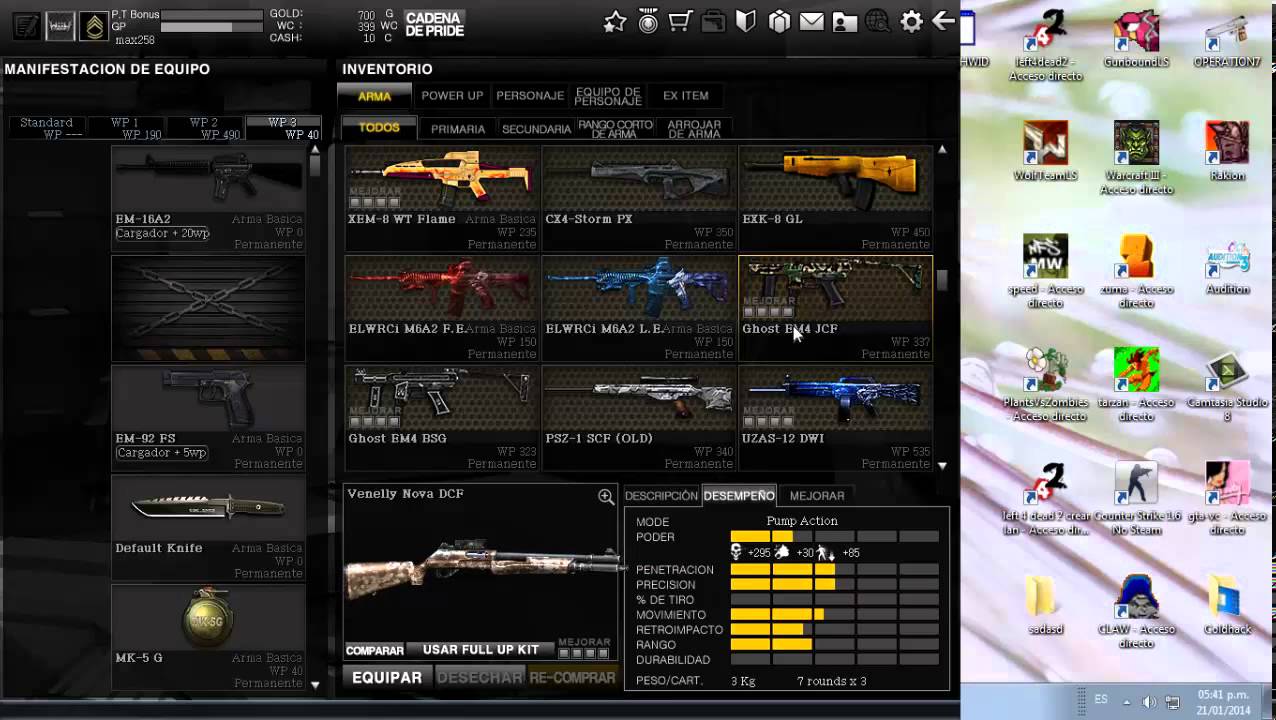Filter weapons by SECUNDARIA
The image size is (1276, 720).
[x=536, y=129]
